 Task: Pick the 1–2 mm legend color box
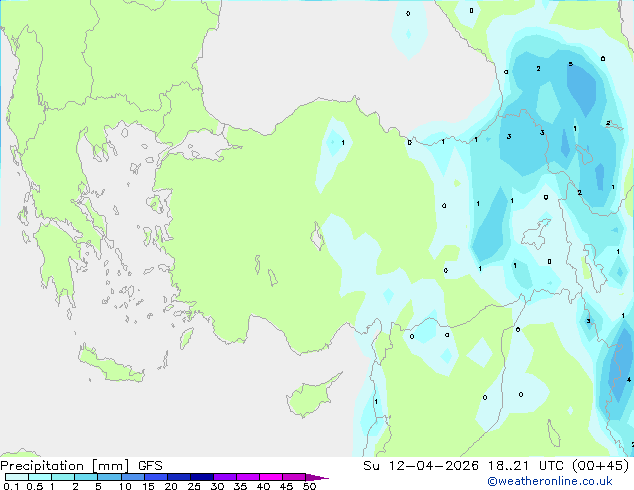pos(63,477)
